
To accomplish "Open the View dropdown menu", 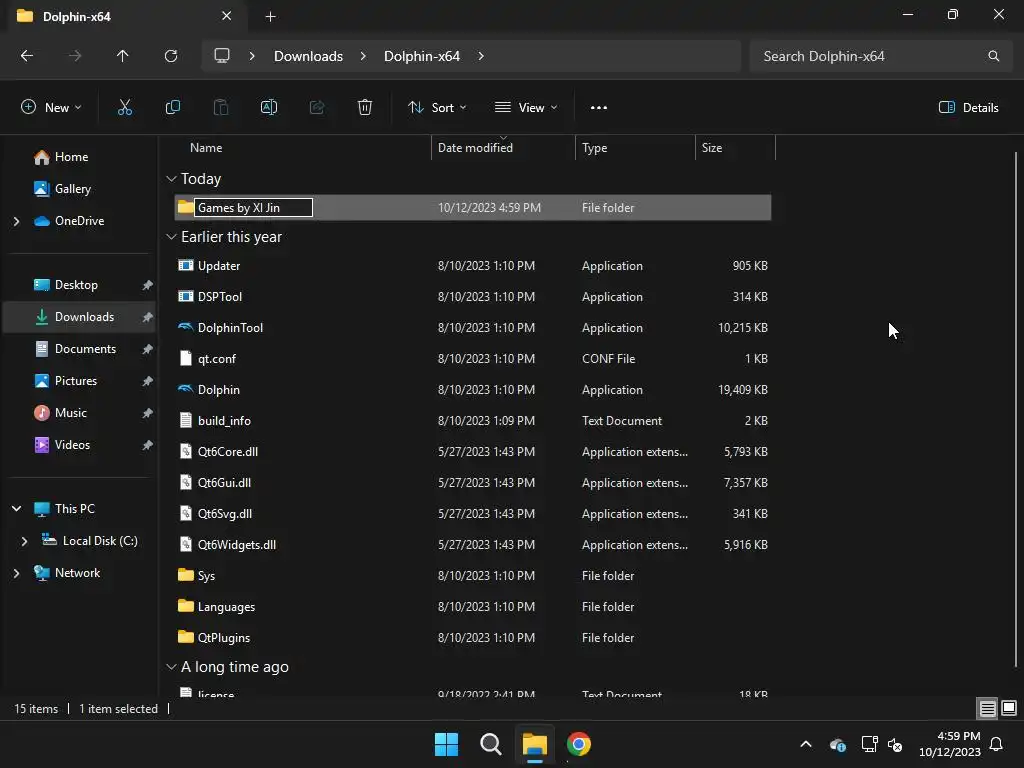I will pyautogui.click(x=526, y=108).
